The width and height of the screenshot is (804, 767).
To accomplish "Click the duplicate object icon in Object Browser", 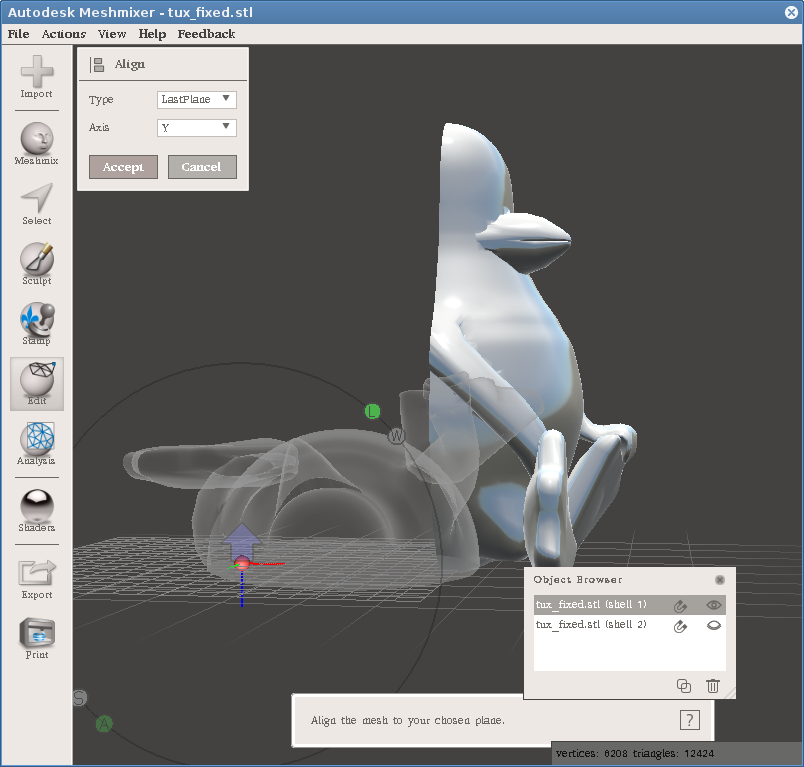I will [684, 685].
